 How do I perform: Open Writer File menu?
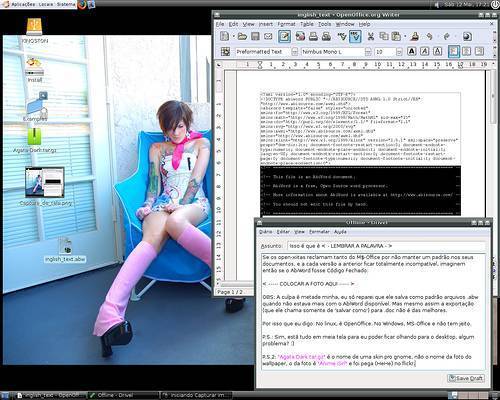tap(220, 24)
